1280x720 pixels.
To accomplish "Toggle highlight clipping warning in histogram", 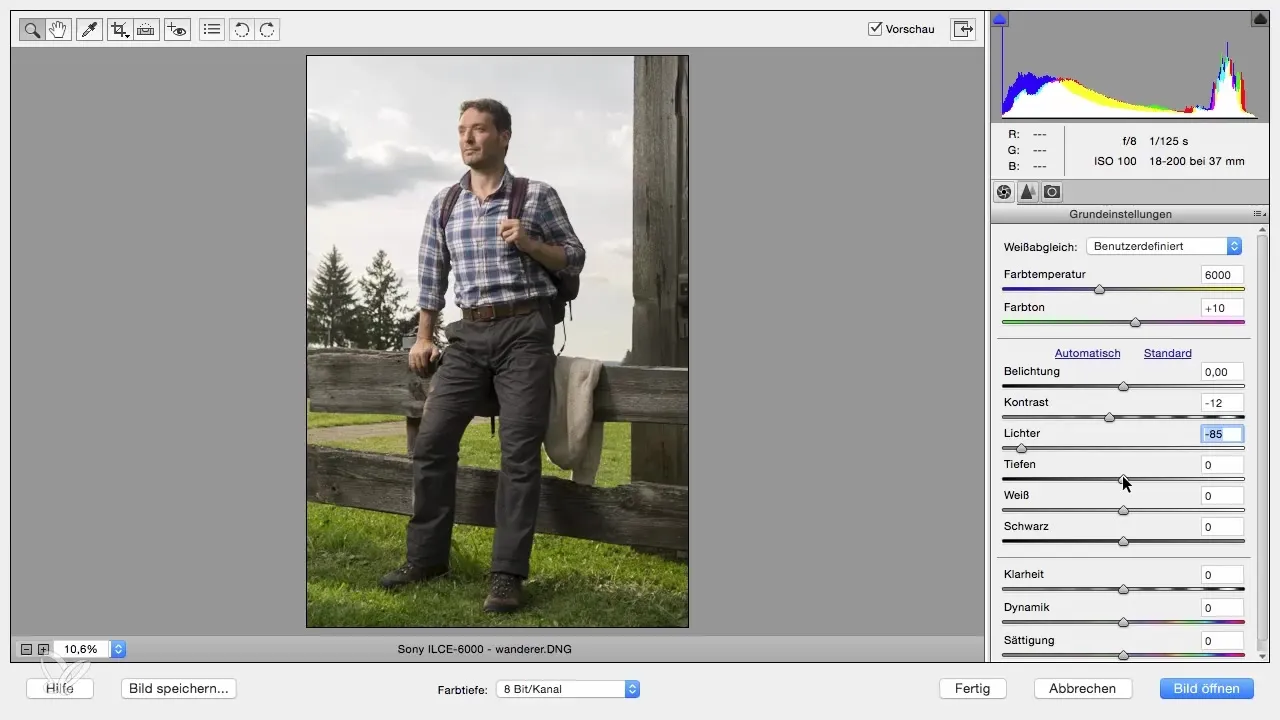I will (x=1259, y=19).
